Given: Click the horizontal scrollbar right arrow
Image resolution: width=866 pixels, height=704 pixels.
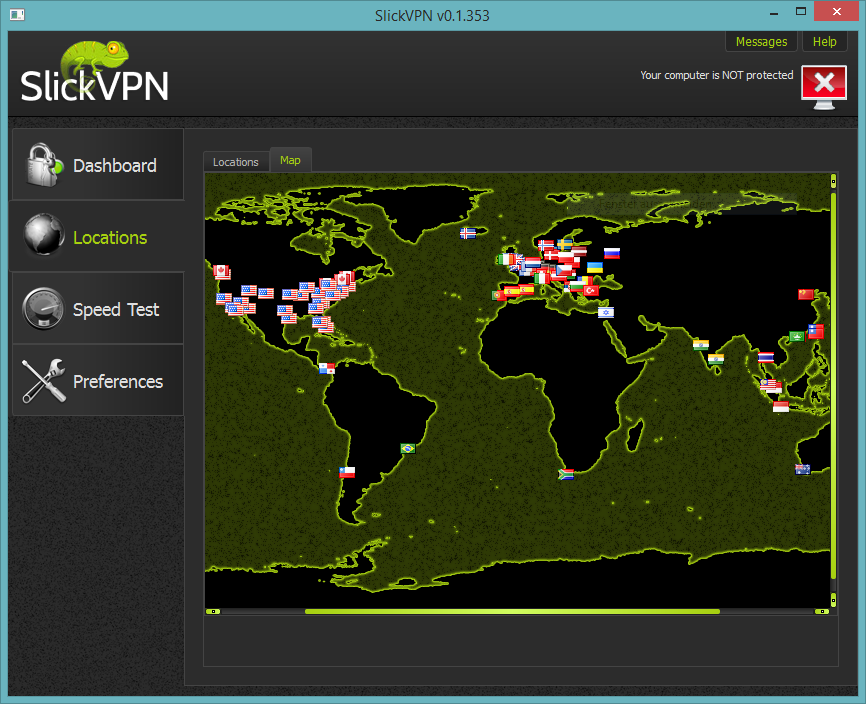Looking at the screenshot, I should pyautogui.click(x=822, y=611).
